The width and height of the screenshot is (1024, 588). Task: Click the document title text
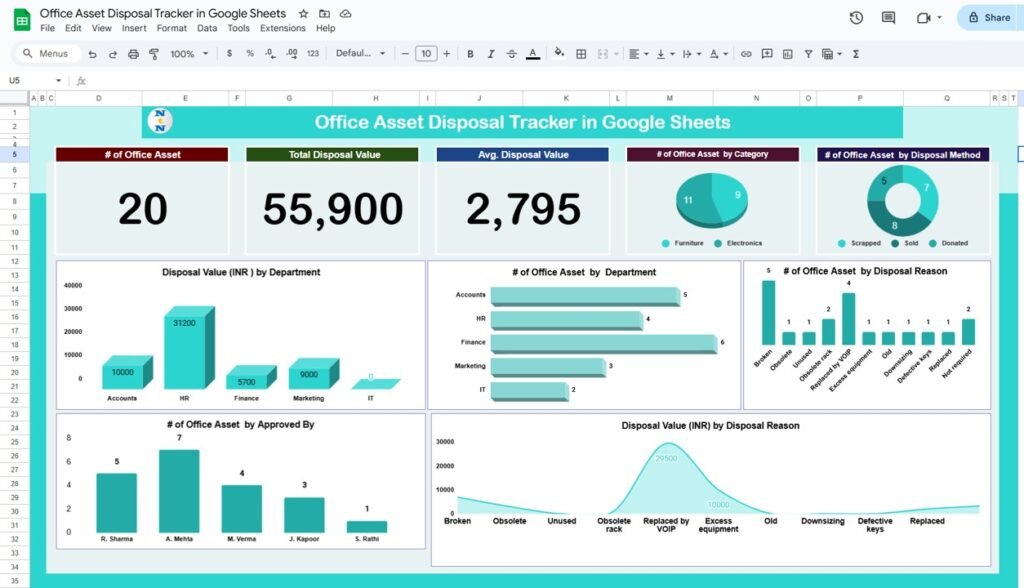[163, 13]
